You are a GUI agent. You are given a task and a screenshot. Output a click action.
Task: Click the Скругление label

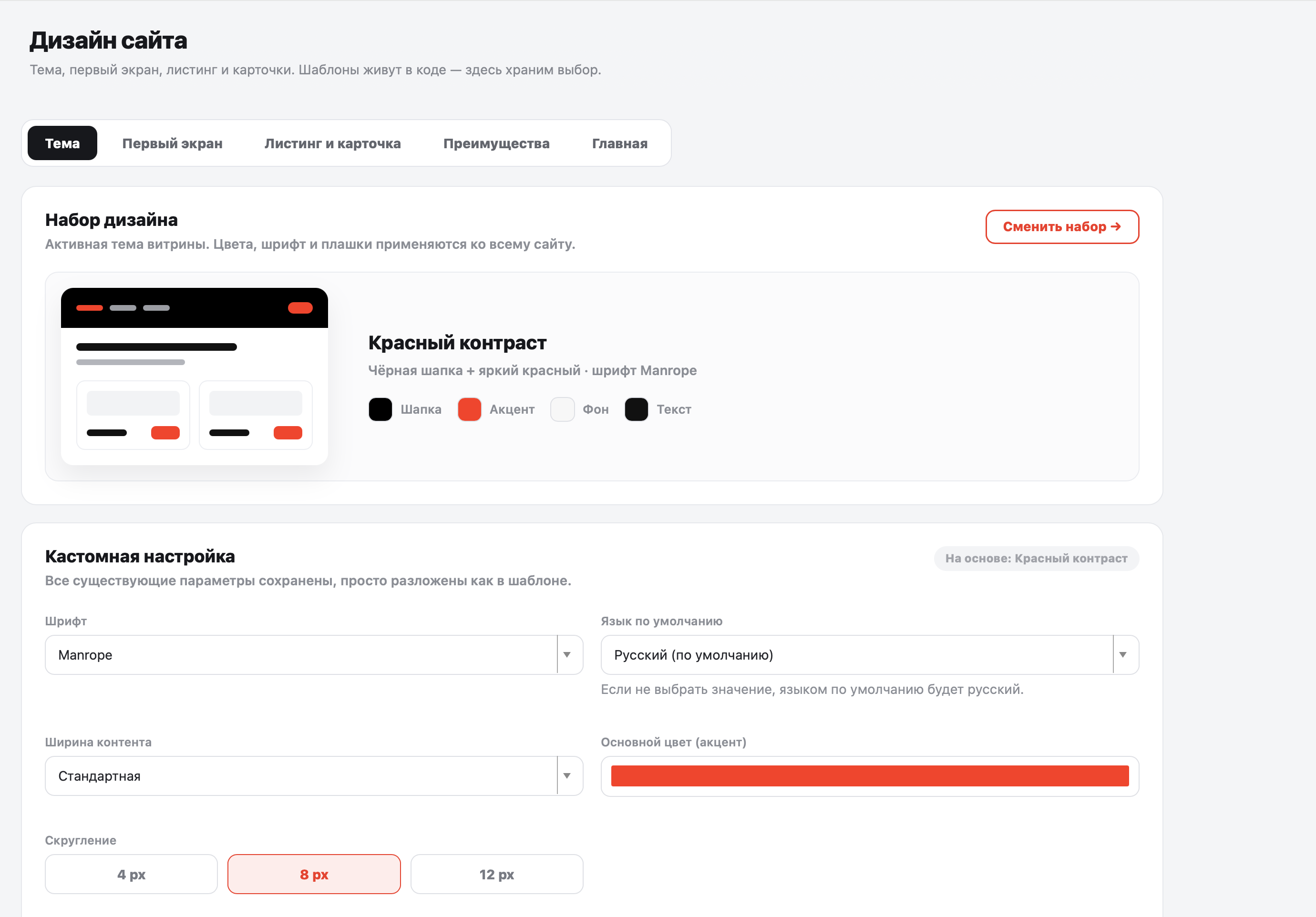tap(81, 840)
